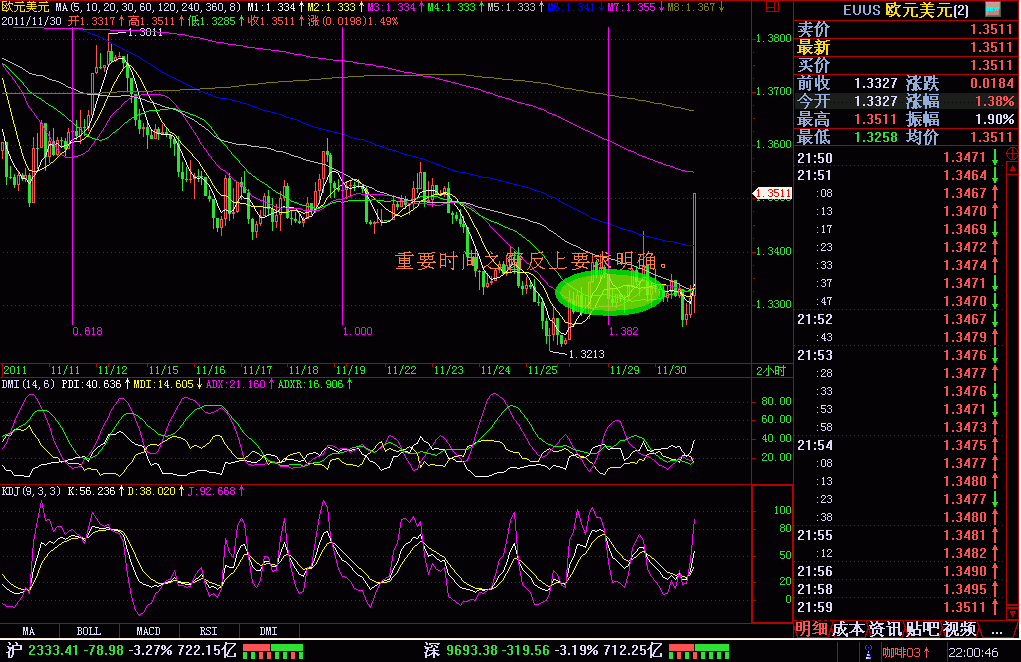This screenshot has height=662, width=1021.
Task: Click the M1:1.334 moving average readout
Action: pyautogui.click(x=272, y=7)
